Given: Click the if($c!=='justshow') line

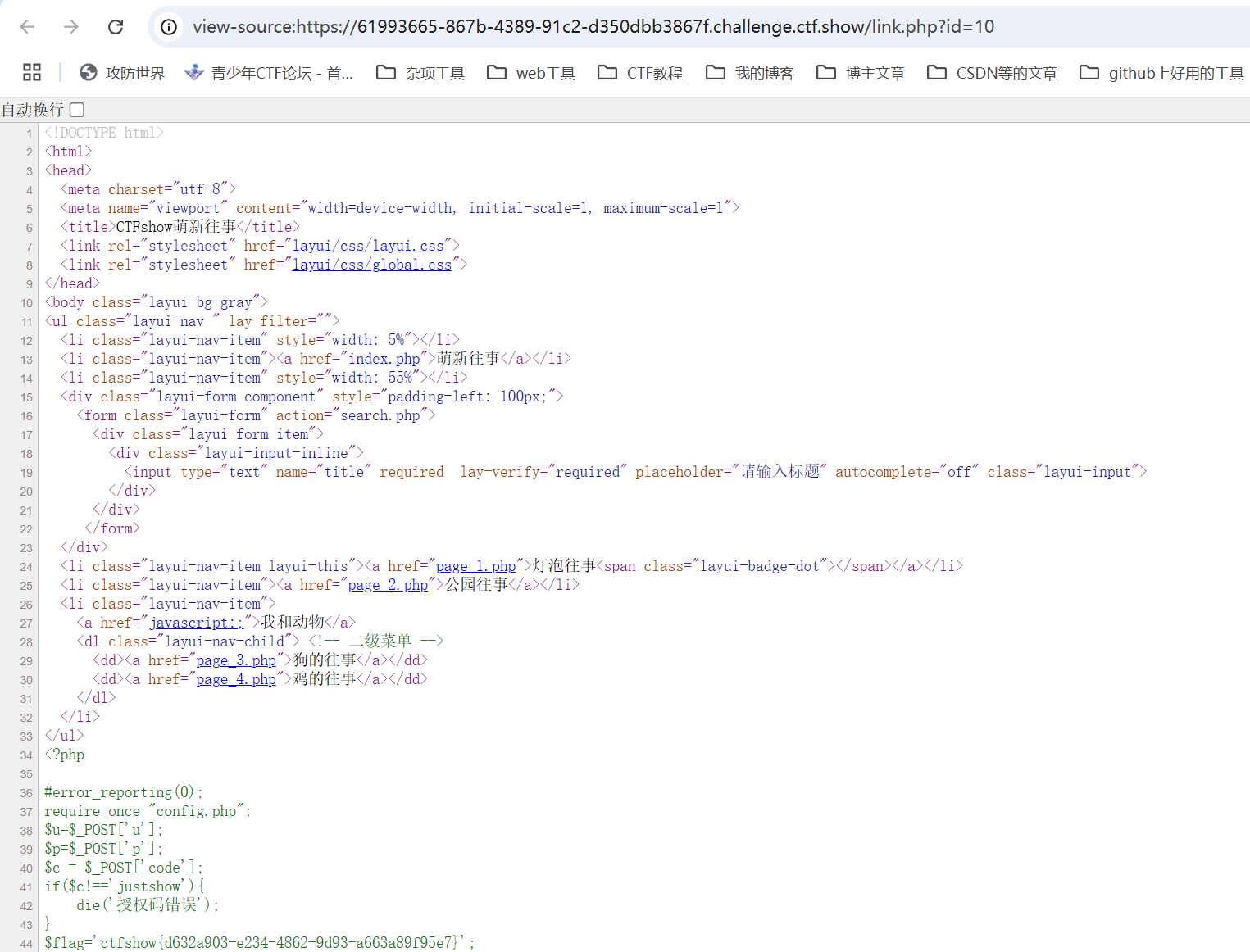Looking at the screenshot, I should point(124,886).
